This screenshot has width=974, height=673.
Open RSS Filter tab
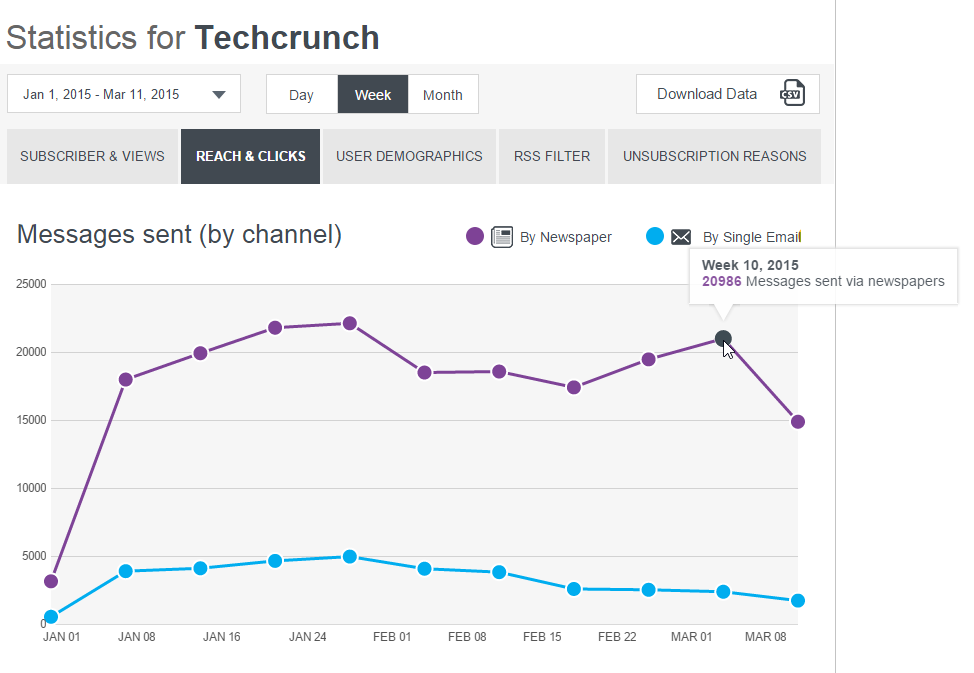pos(552,156)
